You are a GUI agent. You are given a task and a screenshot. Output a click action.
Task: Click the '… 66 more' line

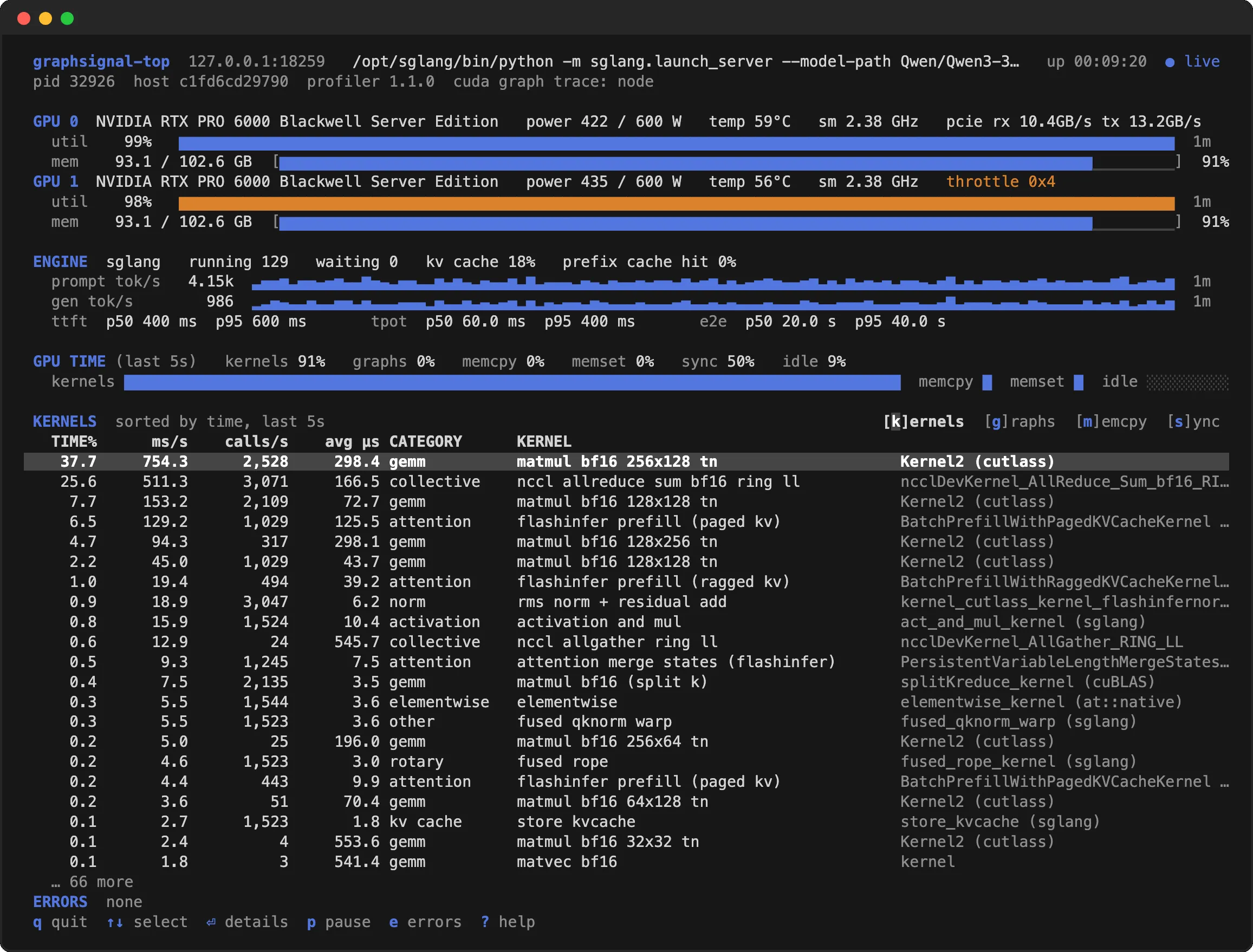[x=92, y=882]
